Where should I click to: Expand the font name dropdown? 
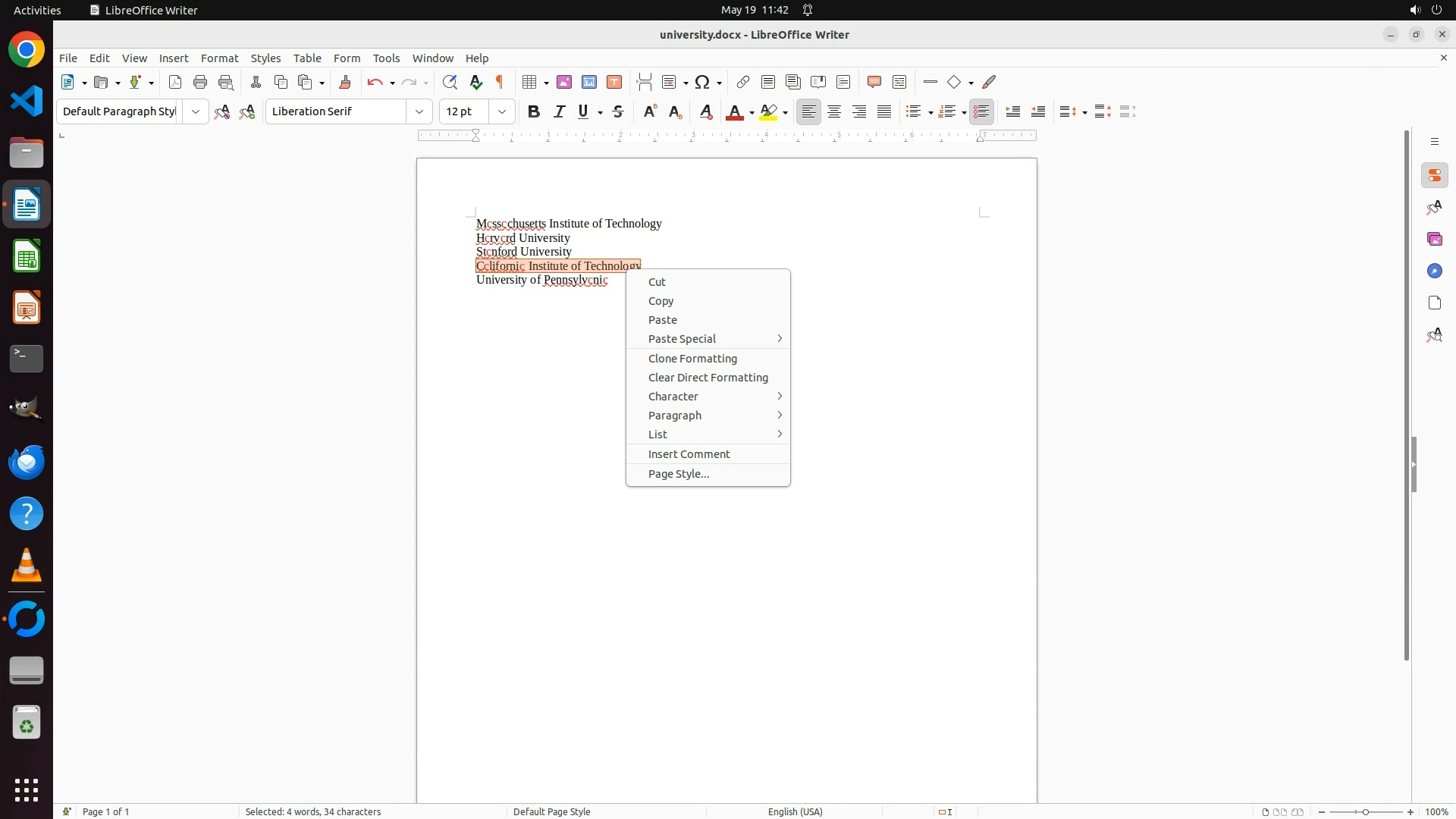pyautogui.click(x=419, y=111)
